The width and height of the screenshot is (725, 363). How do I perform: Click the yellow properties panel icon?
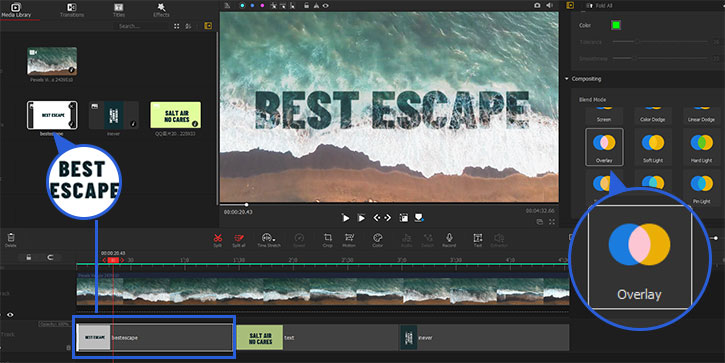coord(570,5)
